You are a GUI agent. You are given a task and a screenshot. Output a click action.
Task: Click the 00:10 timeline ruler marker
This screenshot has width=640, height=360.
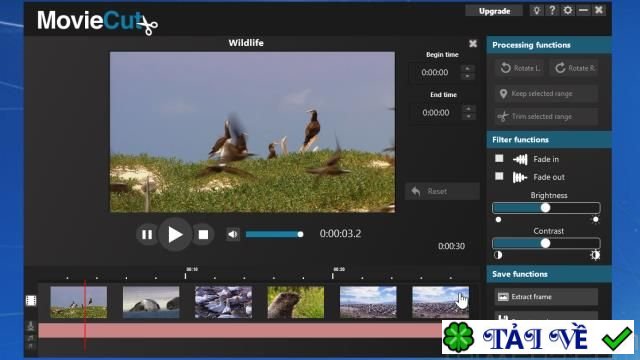[x=192, y=269]
